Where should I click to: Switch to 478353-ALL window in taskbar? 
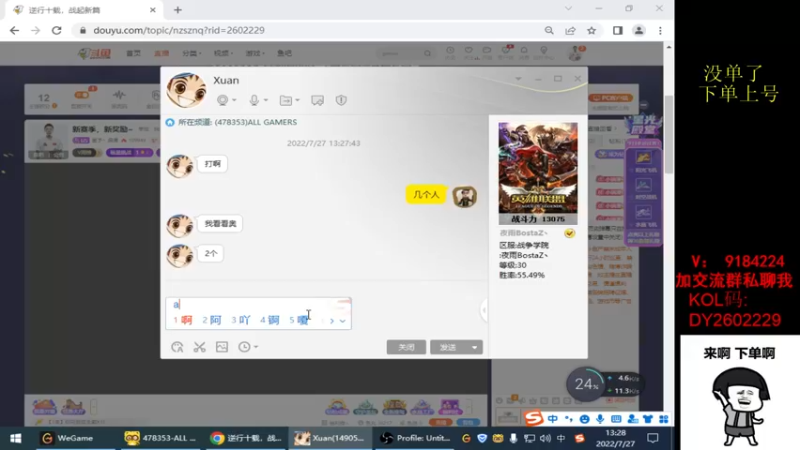pos(161,438)
